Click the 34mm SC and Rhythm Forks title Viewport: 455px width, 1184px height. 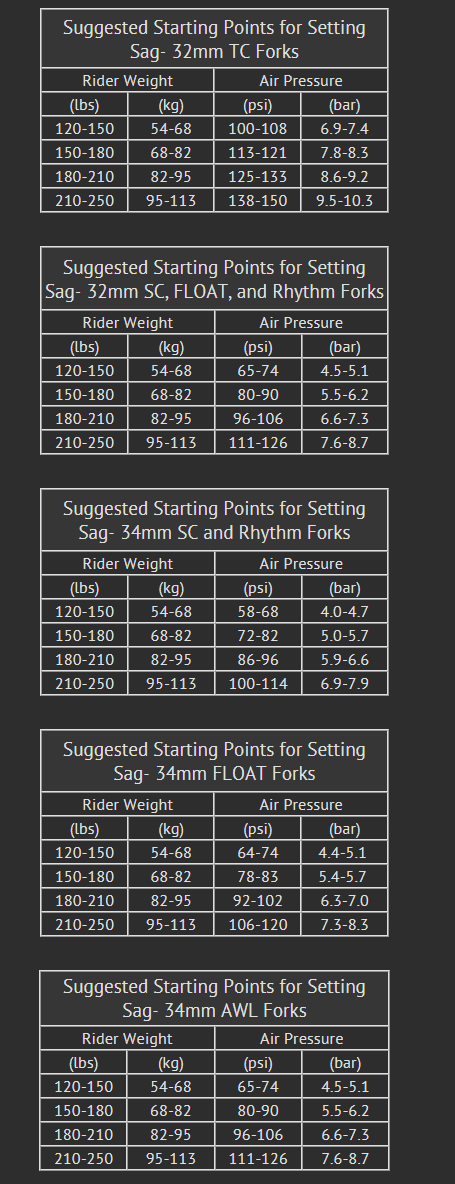tap(214, 520)
